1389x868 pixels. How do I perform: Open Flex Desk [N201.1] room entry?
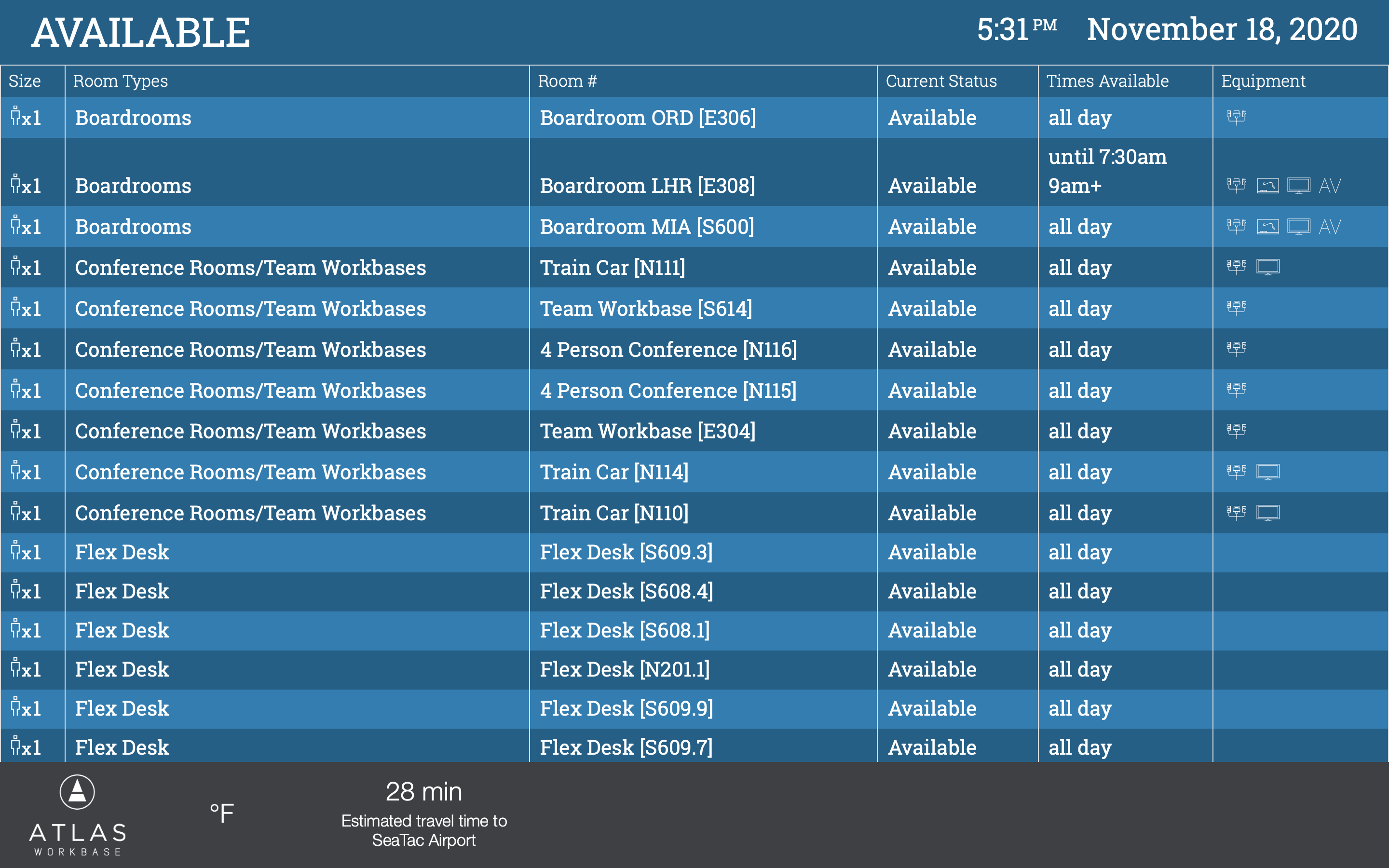click(625, 669)
